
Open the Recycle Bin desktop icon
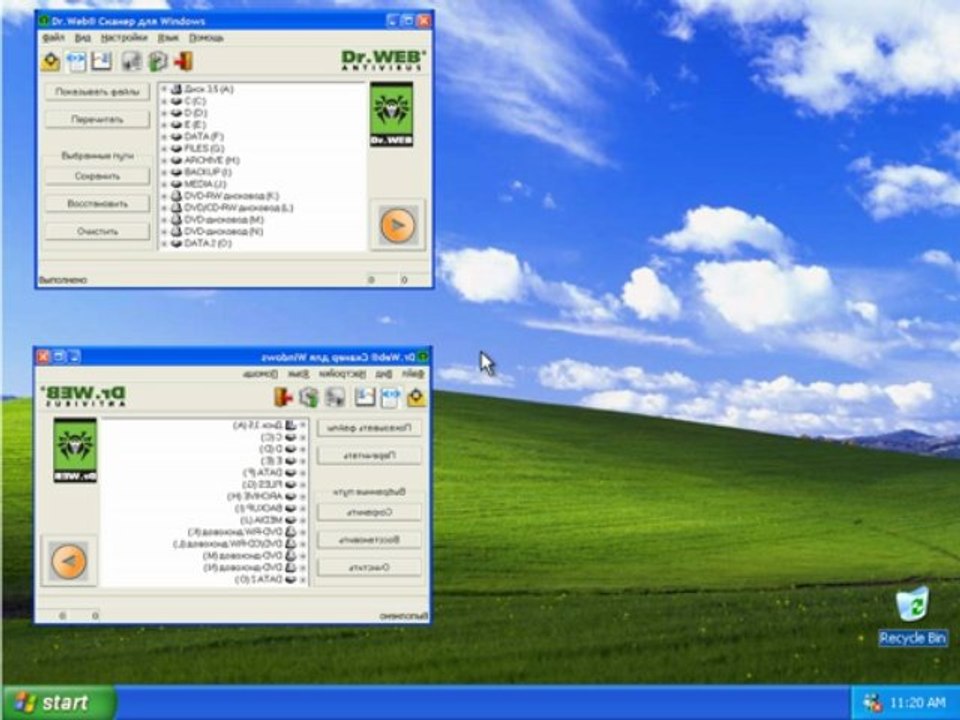912,615
